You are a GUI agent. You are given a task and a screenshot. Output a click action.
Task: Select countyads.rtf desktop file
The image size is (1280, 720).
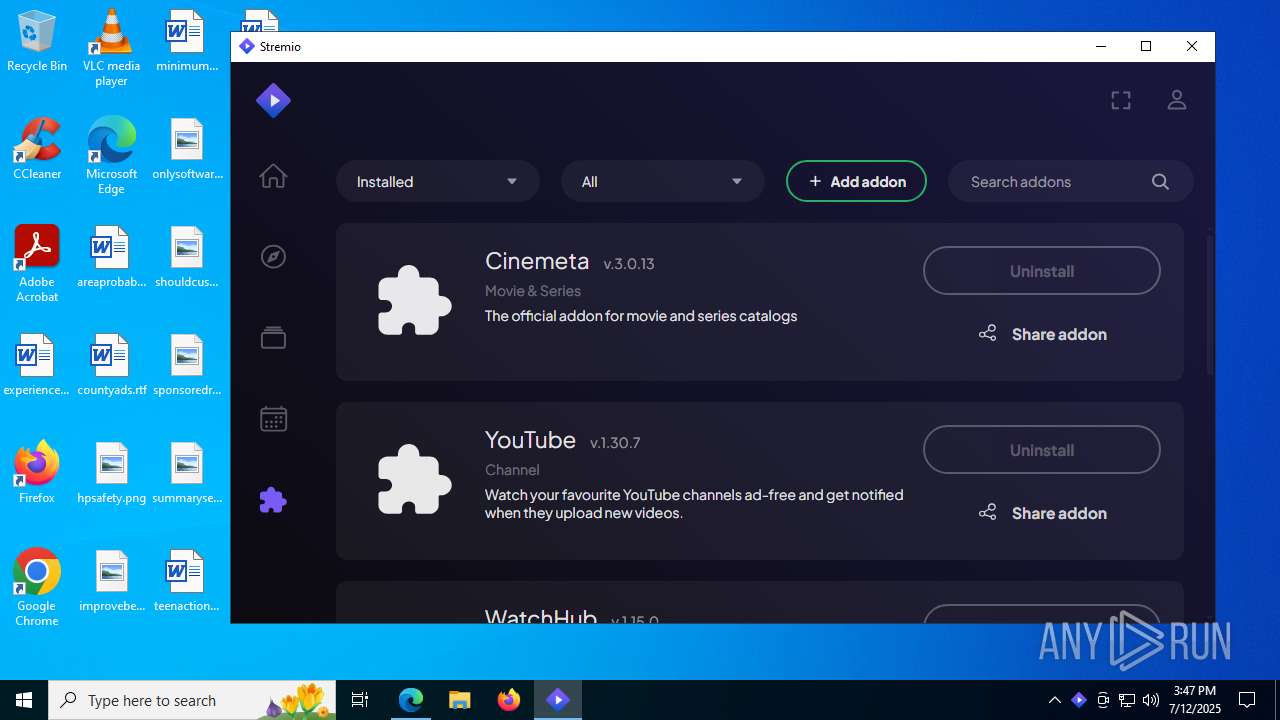coord(111,365)
